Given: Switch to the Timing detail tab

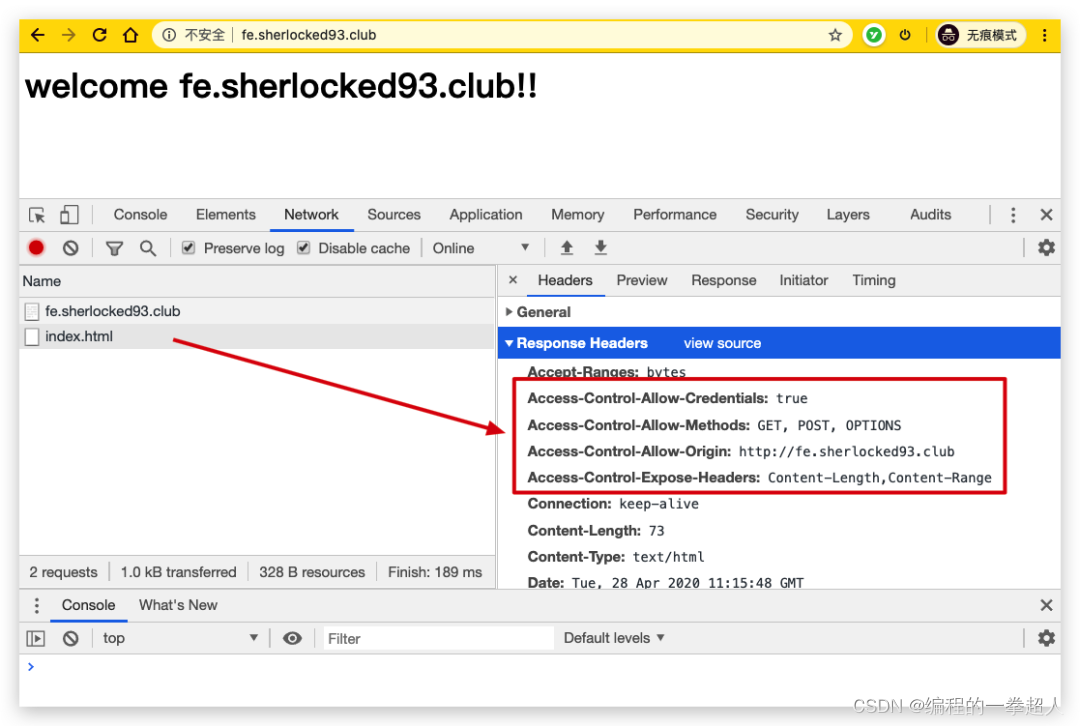Looking at the screenshot, I should [874, 280].
